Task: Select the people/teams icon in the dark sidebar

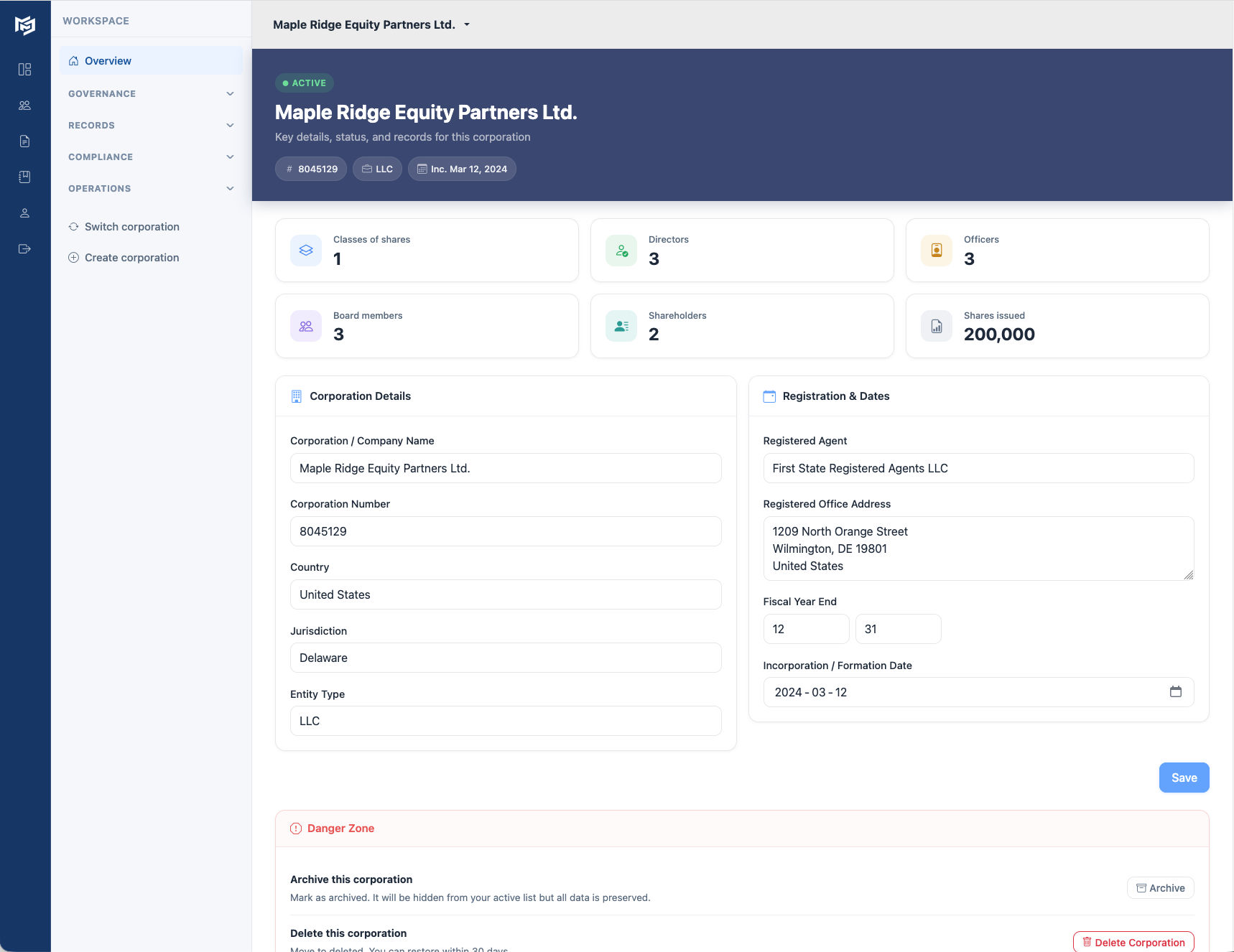Action: point(25,105)
